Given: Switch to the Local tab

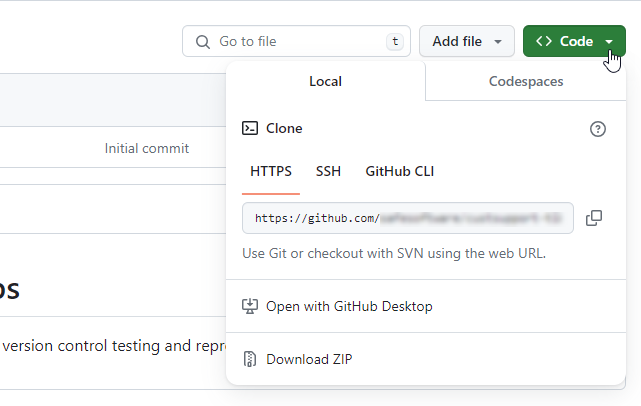Looking at the screenshot, I should (x=326, y=81).
